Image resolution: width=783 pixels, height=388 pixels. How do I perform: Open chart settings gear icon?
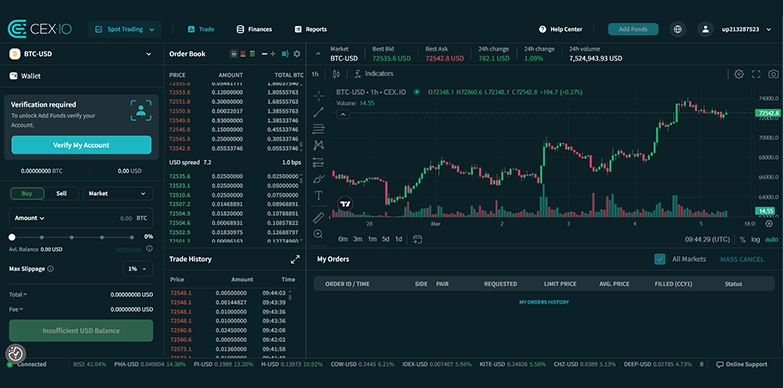point(739,74)
